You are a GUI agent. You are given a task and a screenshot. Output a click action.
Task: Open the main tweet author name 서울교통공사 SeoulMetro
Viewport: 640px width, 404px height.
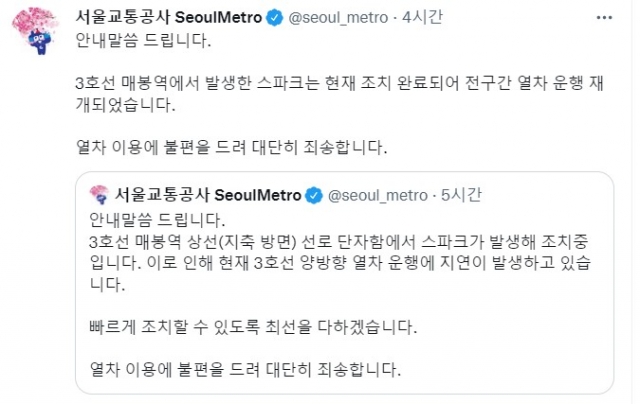tap(169, 18)
